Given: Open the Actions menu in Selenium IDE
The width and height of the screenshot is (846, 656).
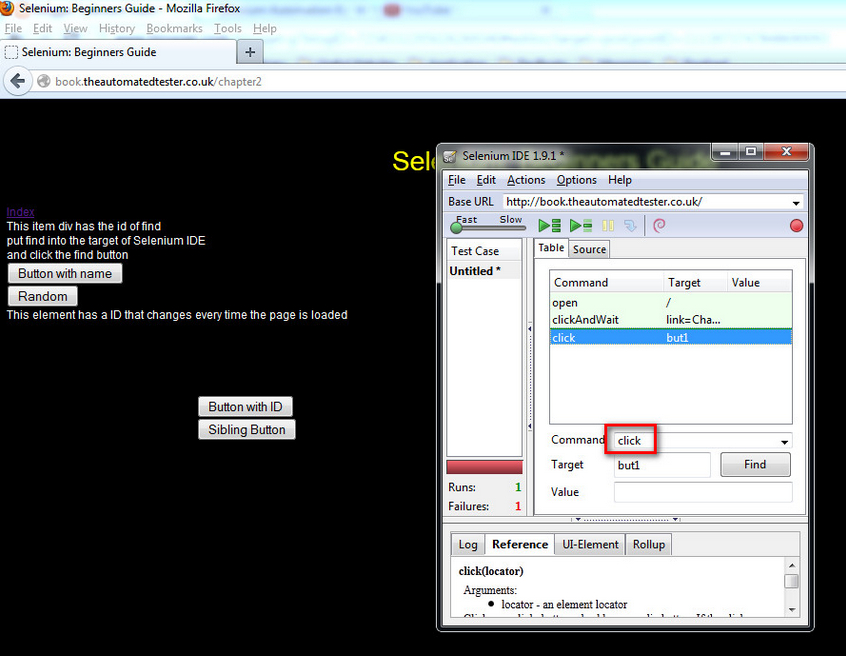Looking at the screenshot, I should coord(525,180).
